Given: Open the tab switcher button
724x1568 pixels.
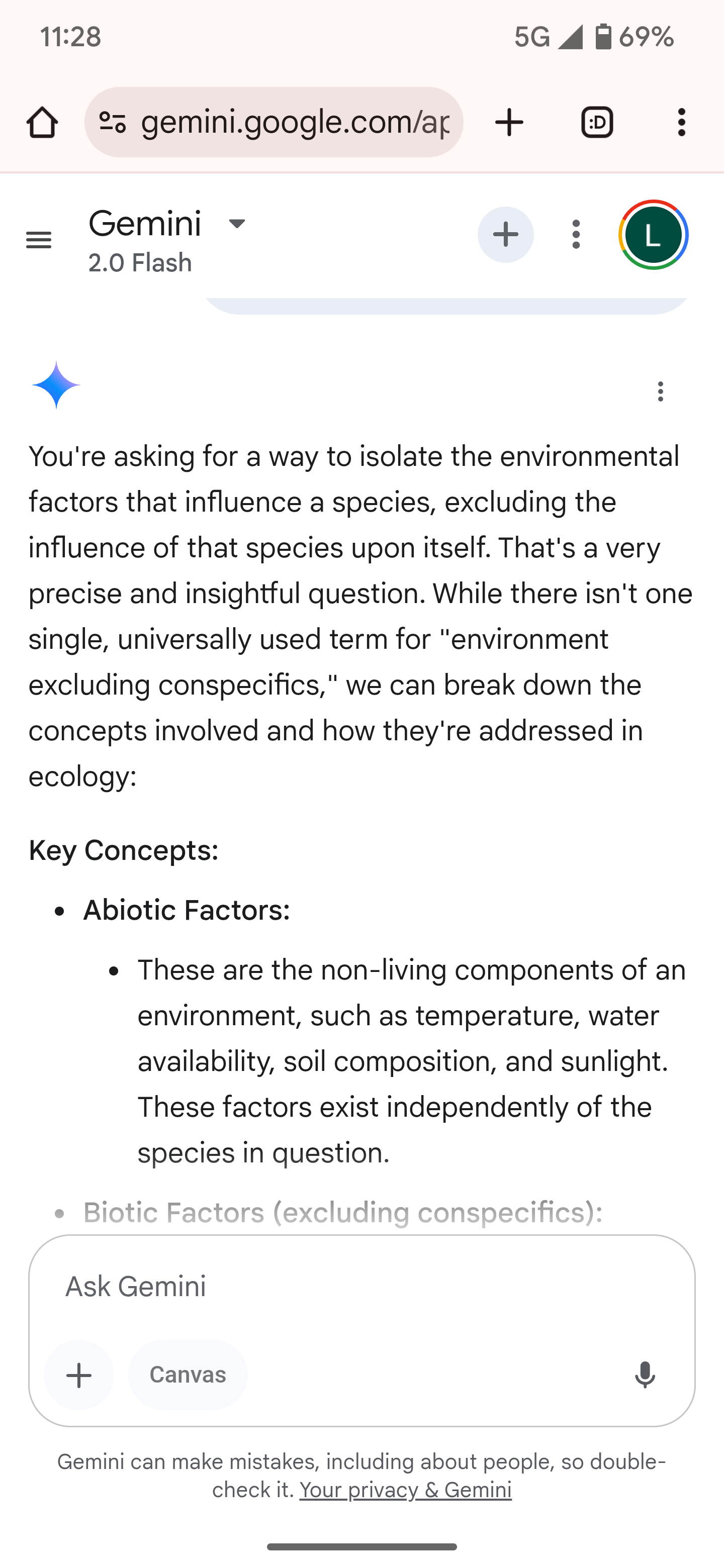Looking at the screenshot, I should coord(597,122).
